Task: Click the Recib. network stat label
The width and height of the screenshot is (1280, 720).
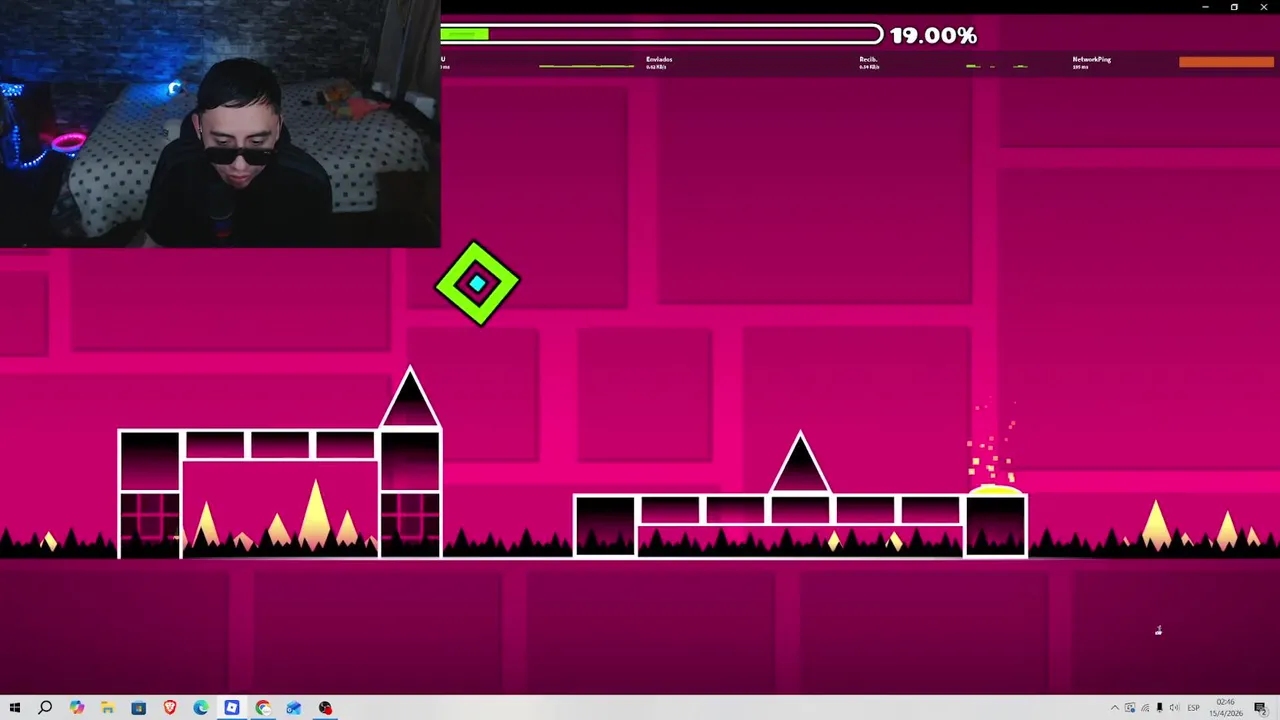Action: point(868,59)
